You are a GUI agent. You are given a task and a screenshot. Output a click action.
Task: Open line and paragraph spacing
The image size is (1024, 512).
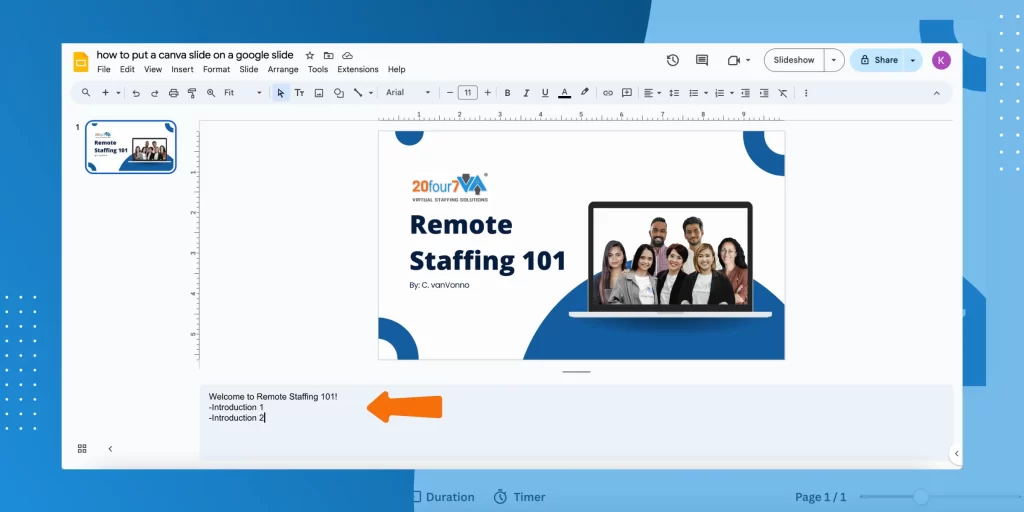[674, 93]
